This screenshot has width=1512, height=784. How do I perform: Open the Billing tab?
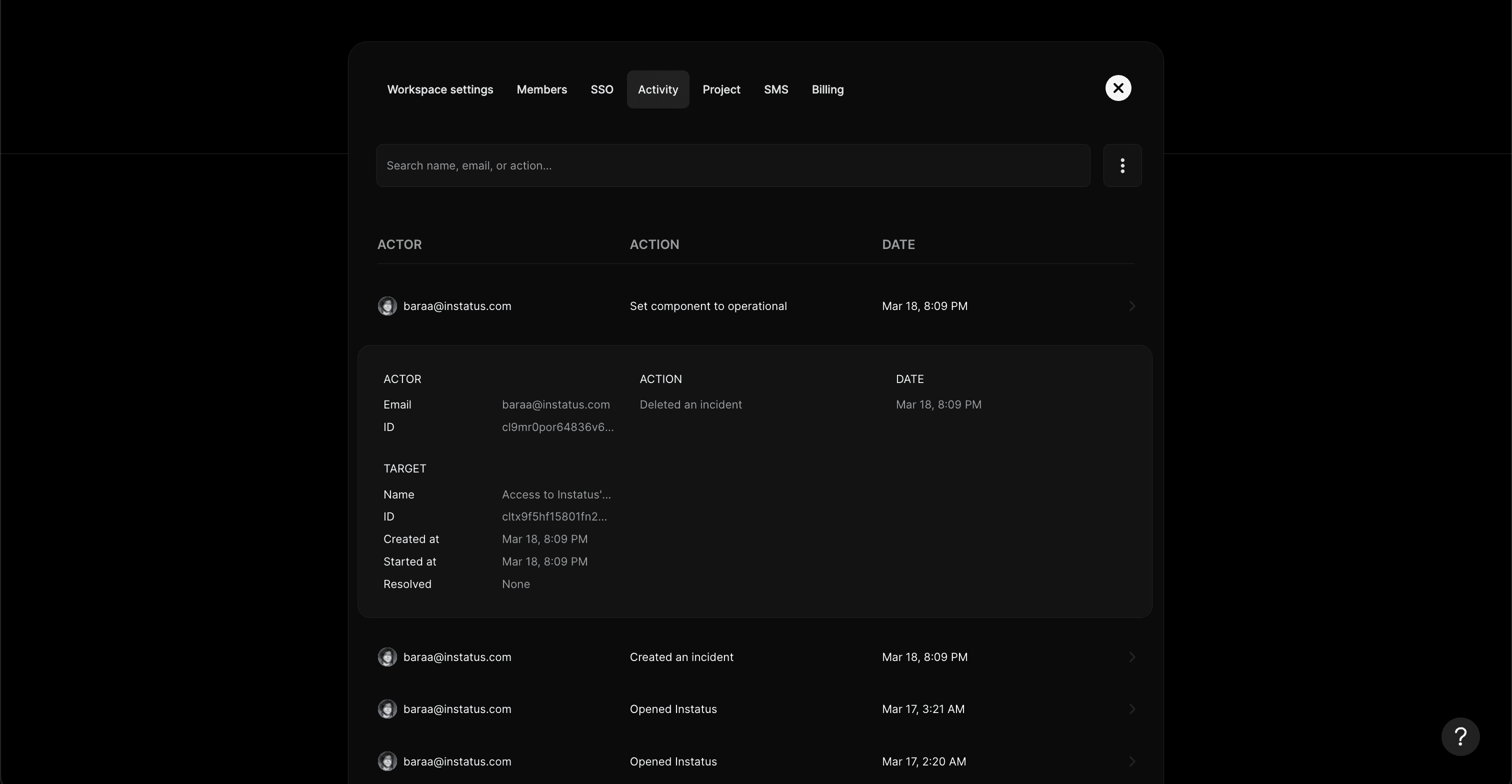click(x=827, y=89)
